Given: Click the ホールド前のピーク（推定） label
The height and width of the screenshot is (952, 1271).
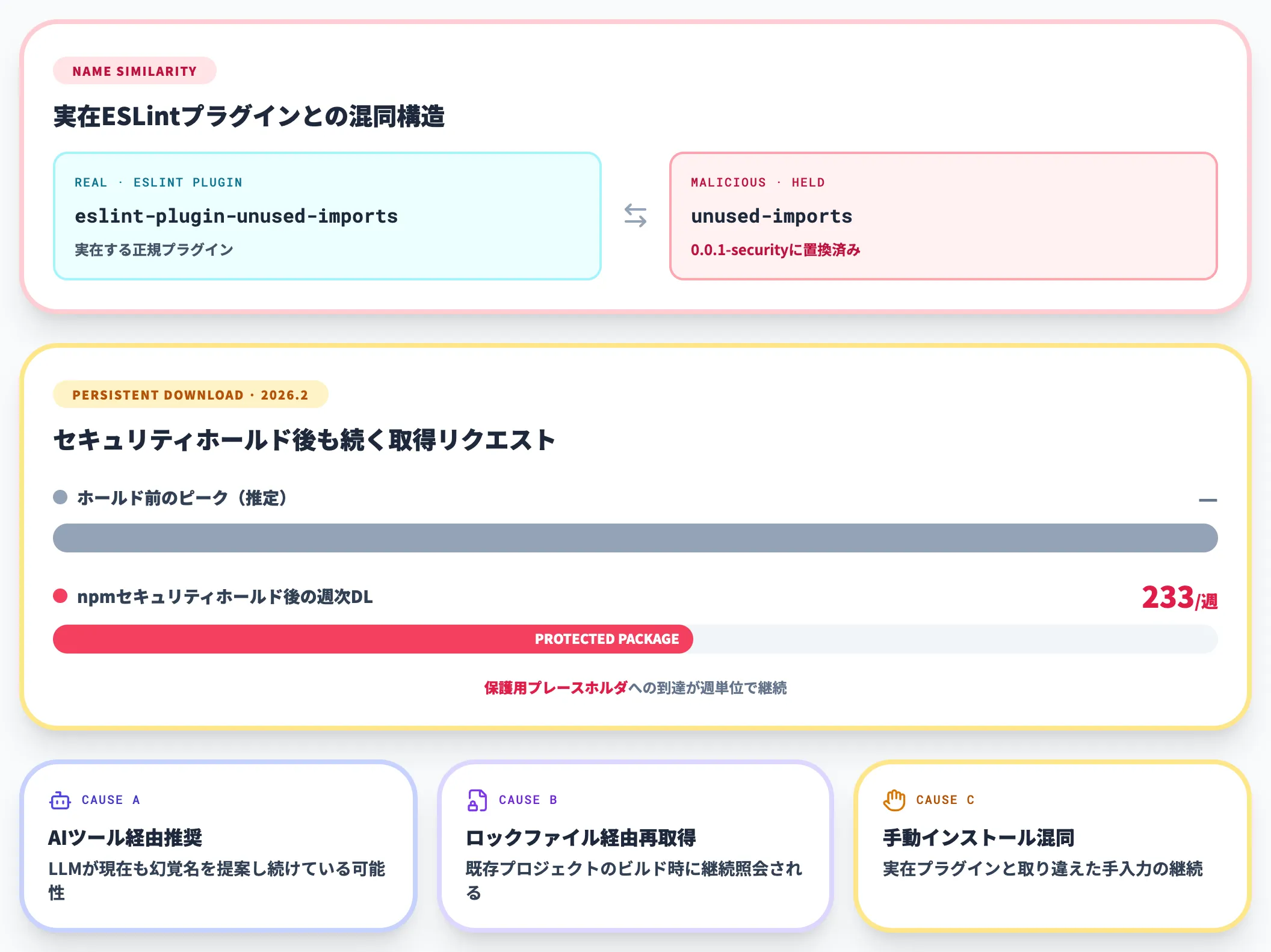Looking at the screenshot, I should (182, 498).
